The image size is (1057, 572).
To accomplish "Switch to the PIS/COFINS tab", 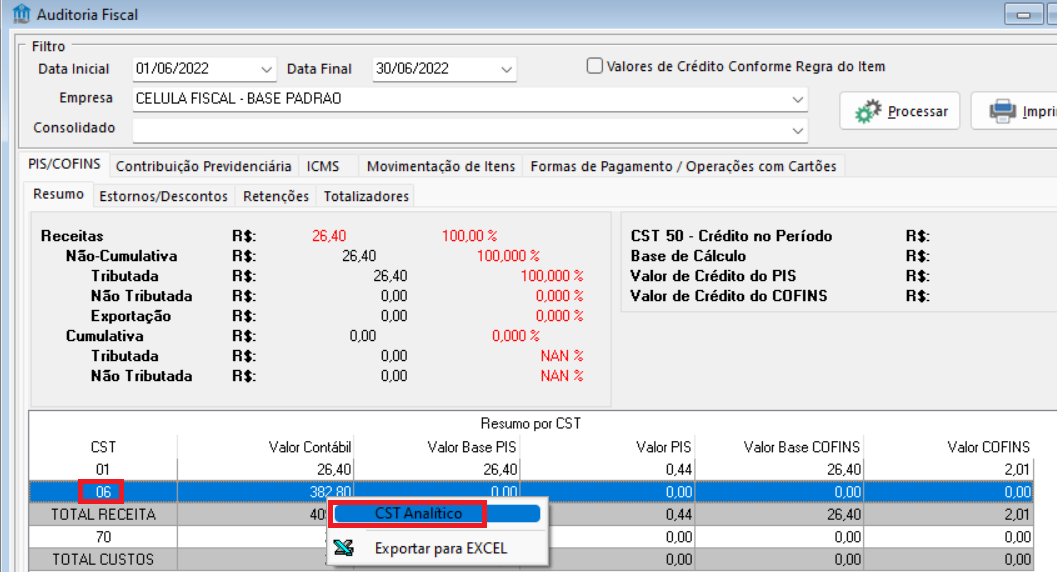I will 64,164.
